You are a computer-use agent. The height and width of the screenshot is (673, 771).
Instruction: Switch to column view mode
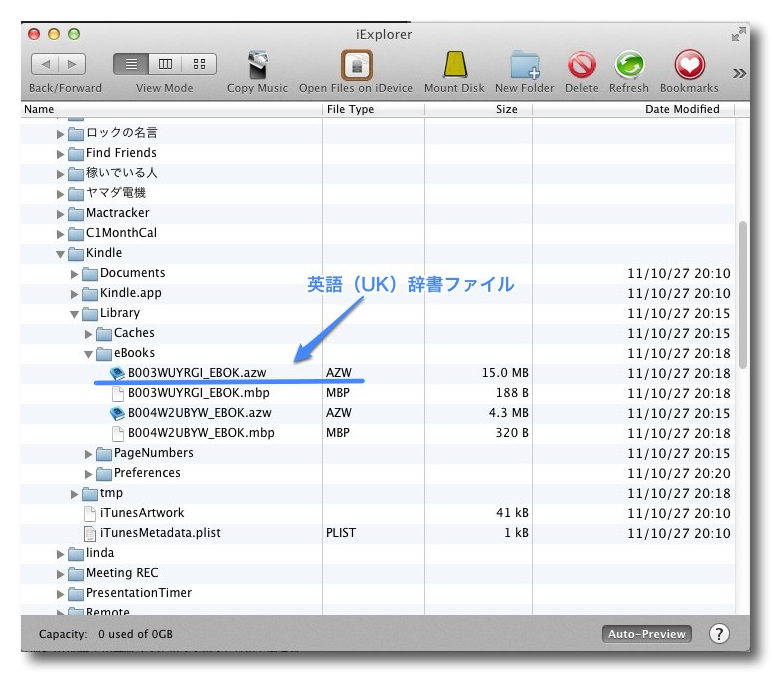point(165,64)
